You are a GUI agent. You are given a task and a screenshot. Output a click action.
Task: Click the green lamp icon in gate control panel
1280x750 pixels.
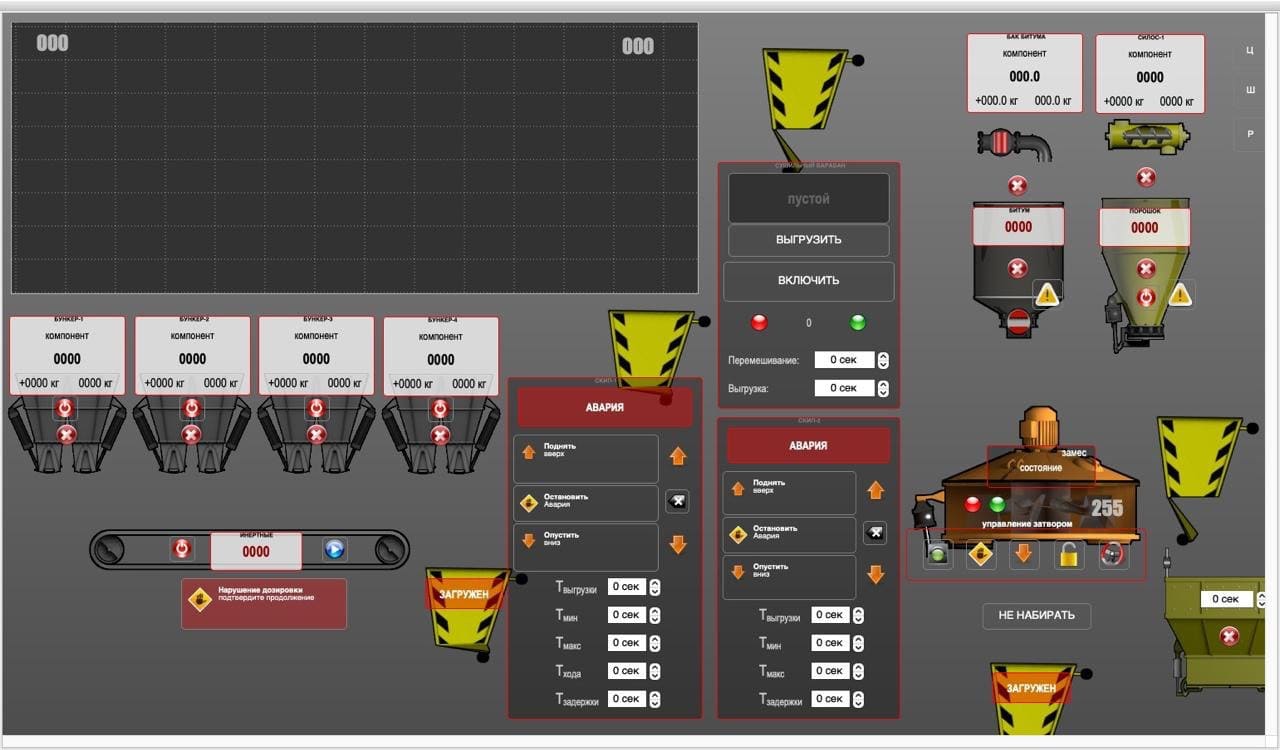point(937,554)
